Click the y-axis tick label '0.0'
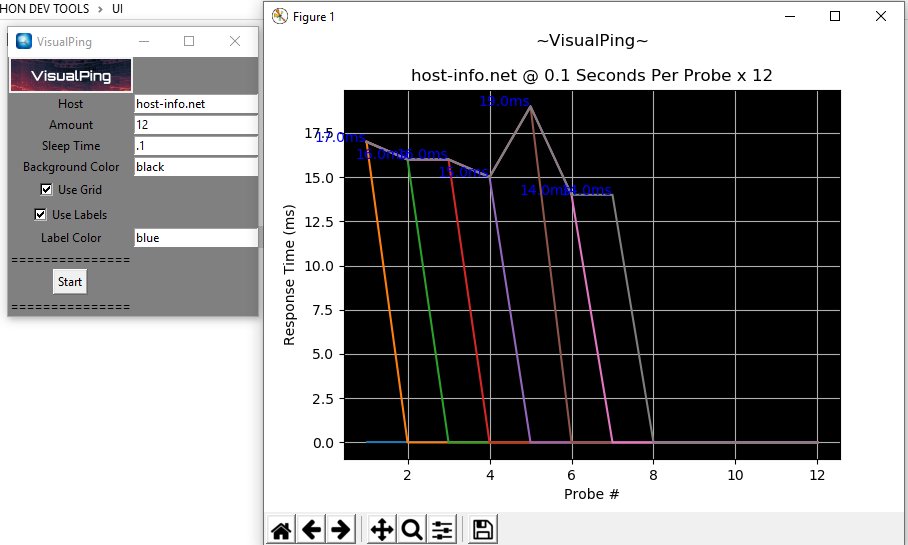This screenshot has width=908, height=545. pyautogui.click(x=324, y=443)
